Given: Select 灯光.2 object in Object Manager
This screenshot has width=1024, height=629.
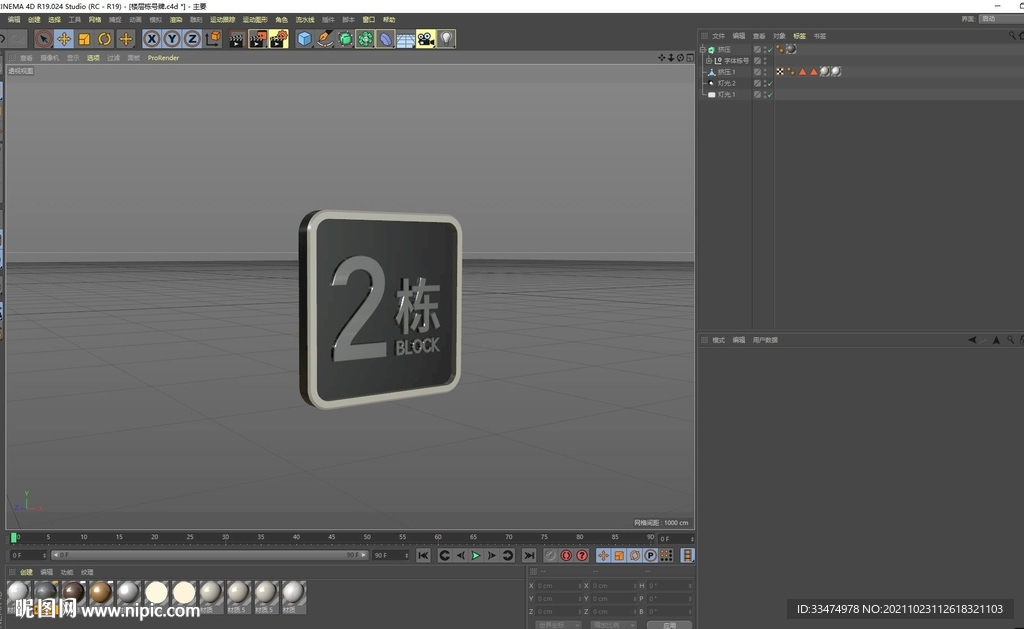Looking at the screenshot, I should click(x=726, y=83).
